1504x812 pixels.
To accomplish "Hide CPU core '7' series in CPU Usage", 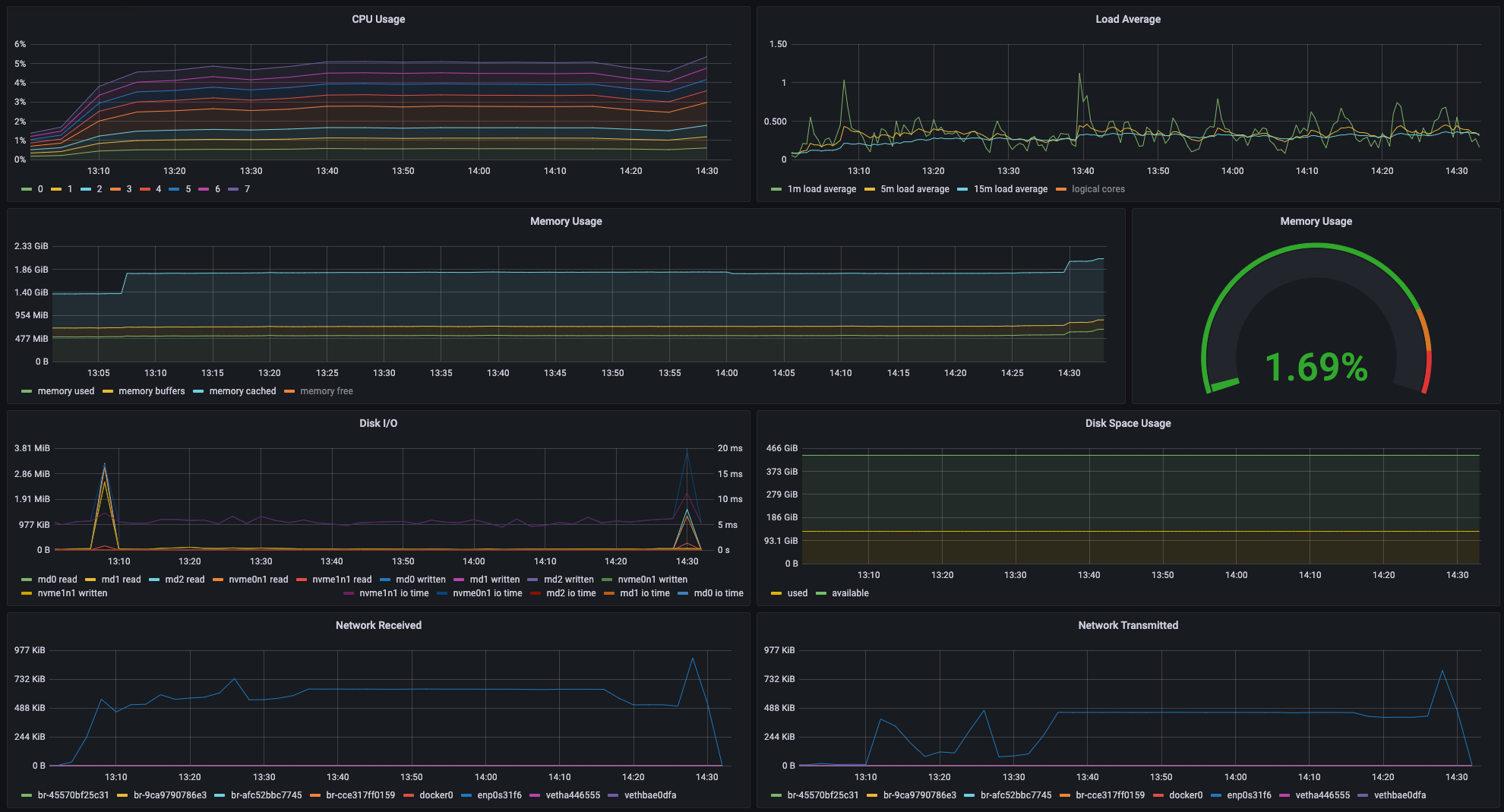I will click(245, 188).
